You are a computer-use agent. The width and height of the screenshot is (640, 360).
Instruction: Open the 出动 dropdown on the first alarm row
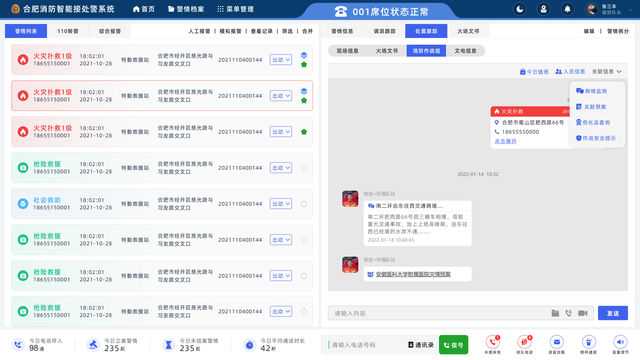[281, 60]
